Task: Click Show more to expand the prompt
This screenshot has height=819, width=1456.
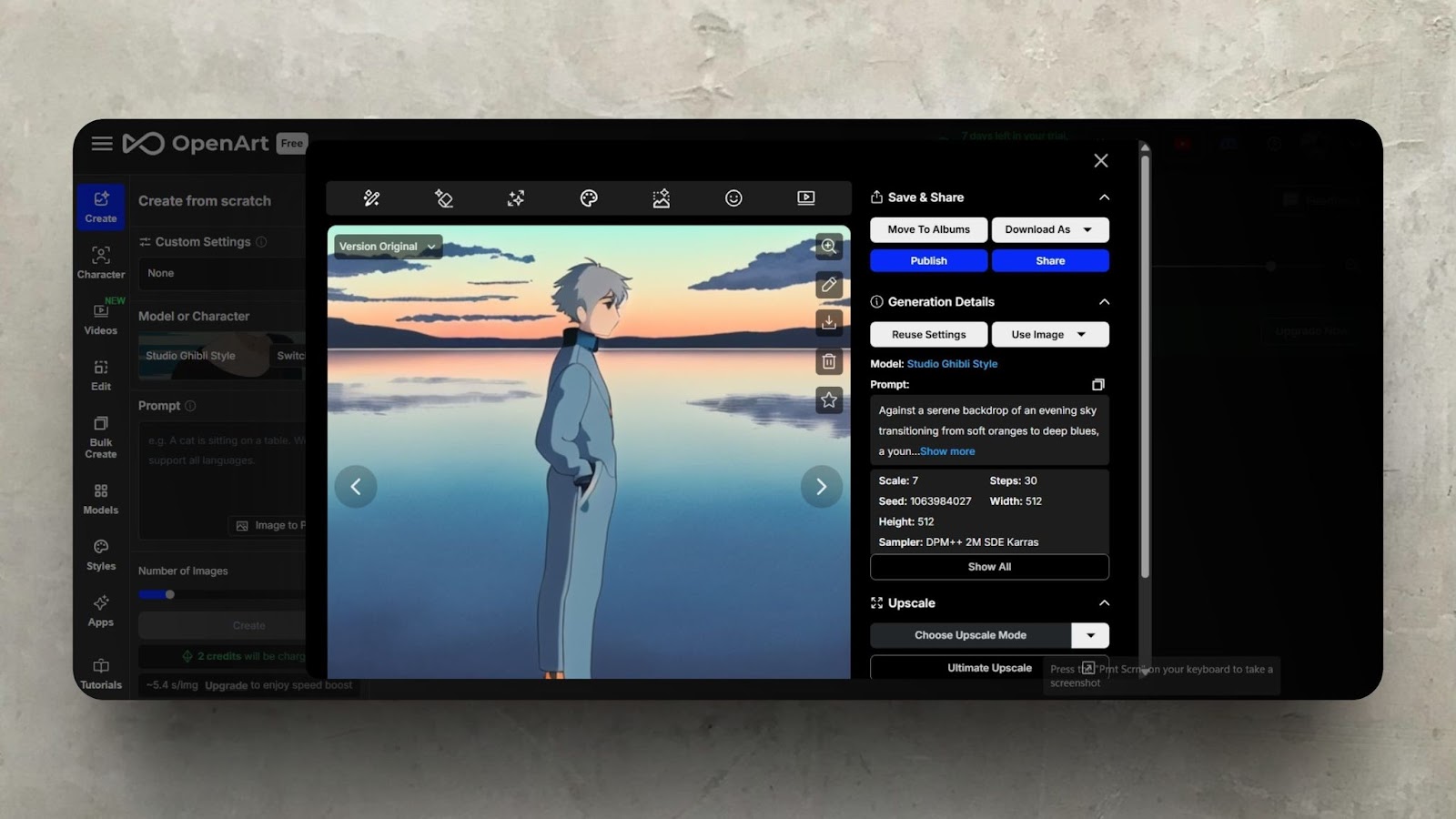Action: (947, 451)
